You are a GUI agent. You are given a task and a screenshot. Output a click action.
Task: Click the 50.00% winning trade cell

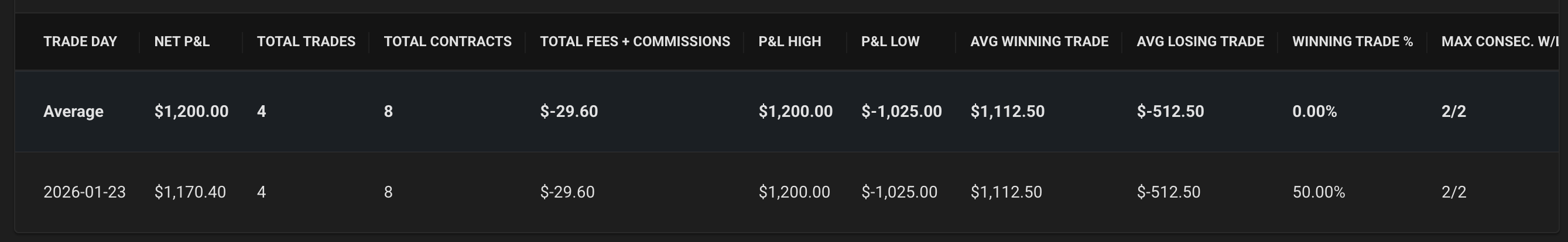[1319, 192]
